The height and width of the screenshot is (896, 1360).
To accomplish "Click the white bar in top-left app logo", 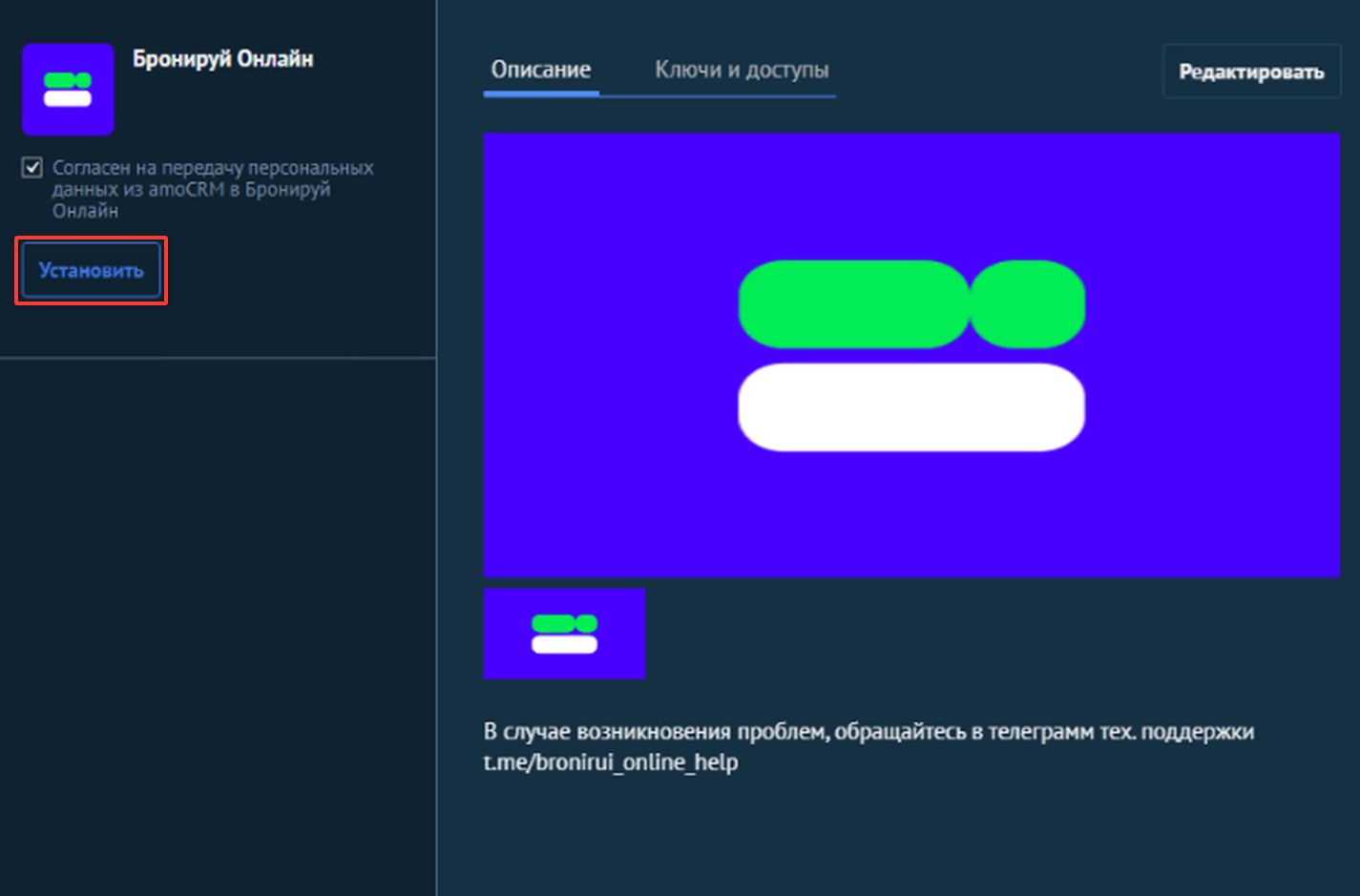I will click(x=68, y=98).
